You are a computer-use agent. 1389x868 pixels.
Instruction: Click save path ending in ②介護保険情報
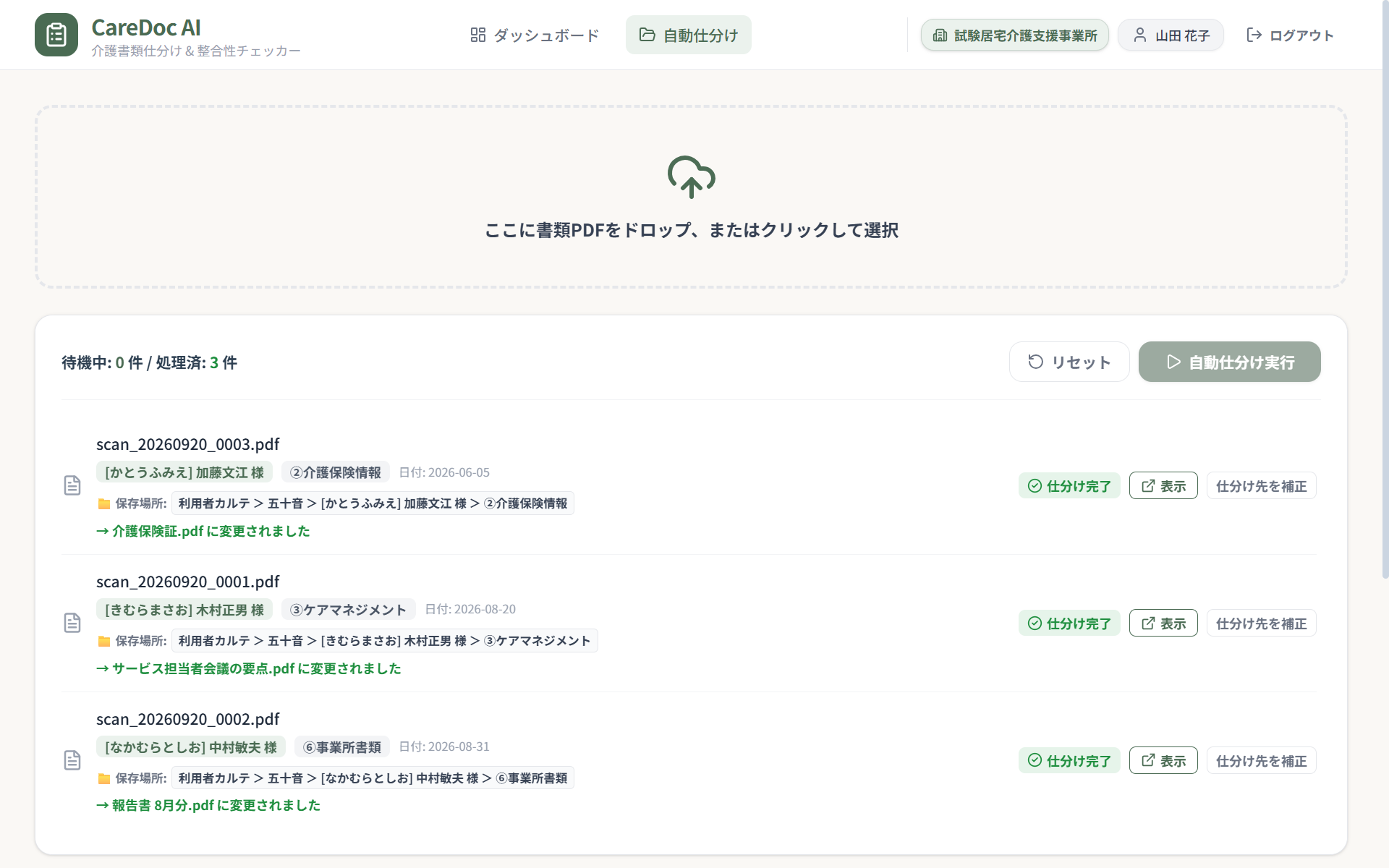pos(373,503)
